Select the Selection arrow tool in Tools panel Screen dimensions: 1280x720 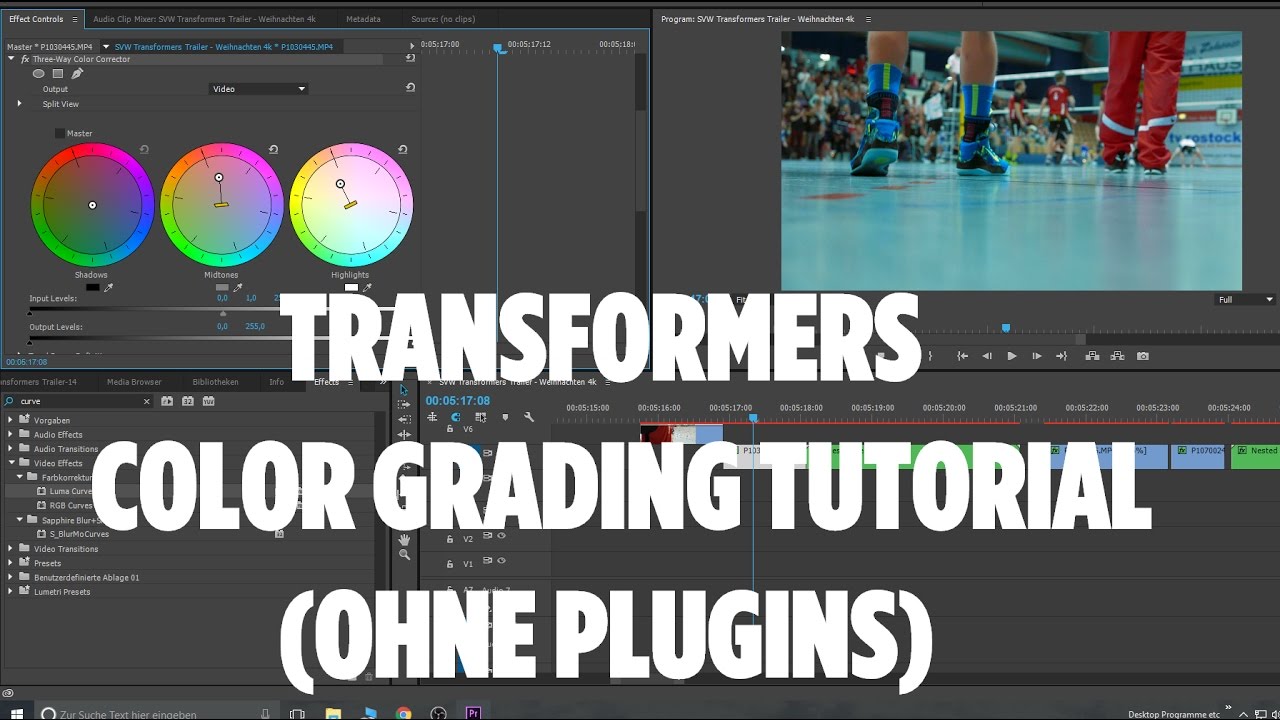click(x=404, y=390)
